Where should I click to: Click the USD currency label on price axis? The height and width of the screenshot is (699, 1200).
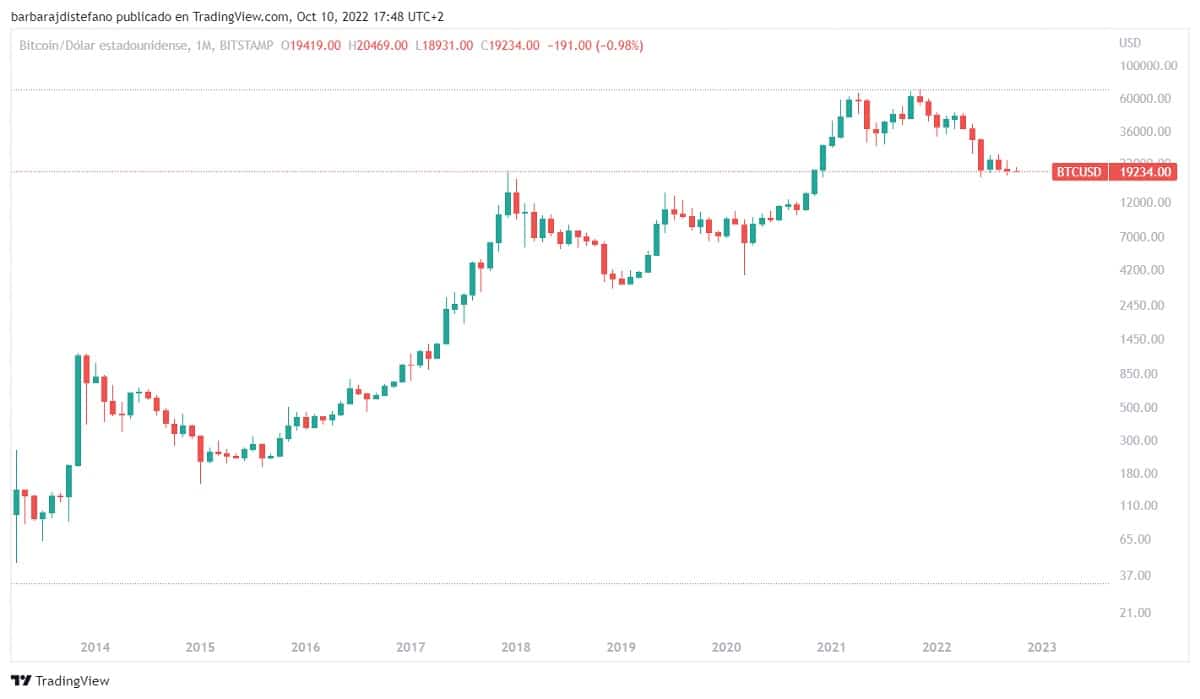tap(1130, 43)
